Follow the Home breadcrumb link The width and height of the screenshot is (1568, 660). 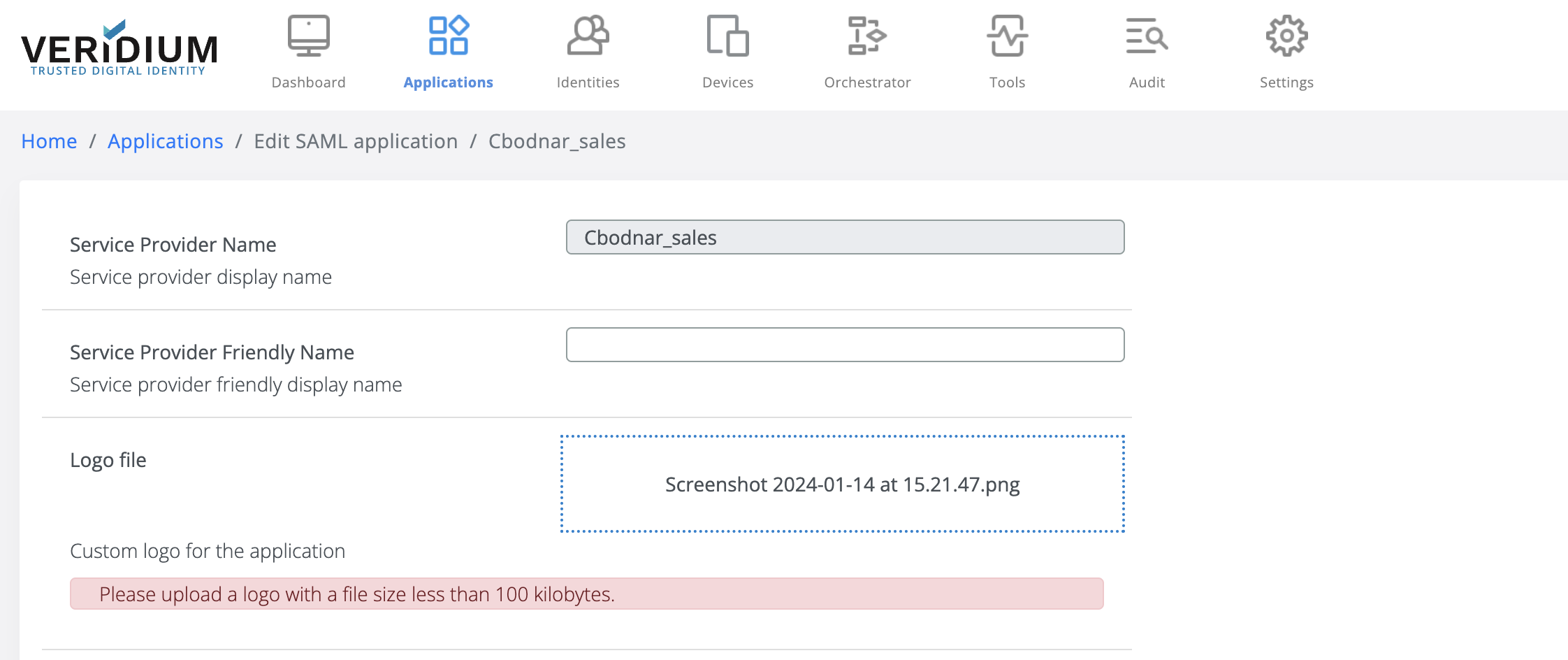[x=49, y=141]
